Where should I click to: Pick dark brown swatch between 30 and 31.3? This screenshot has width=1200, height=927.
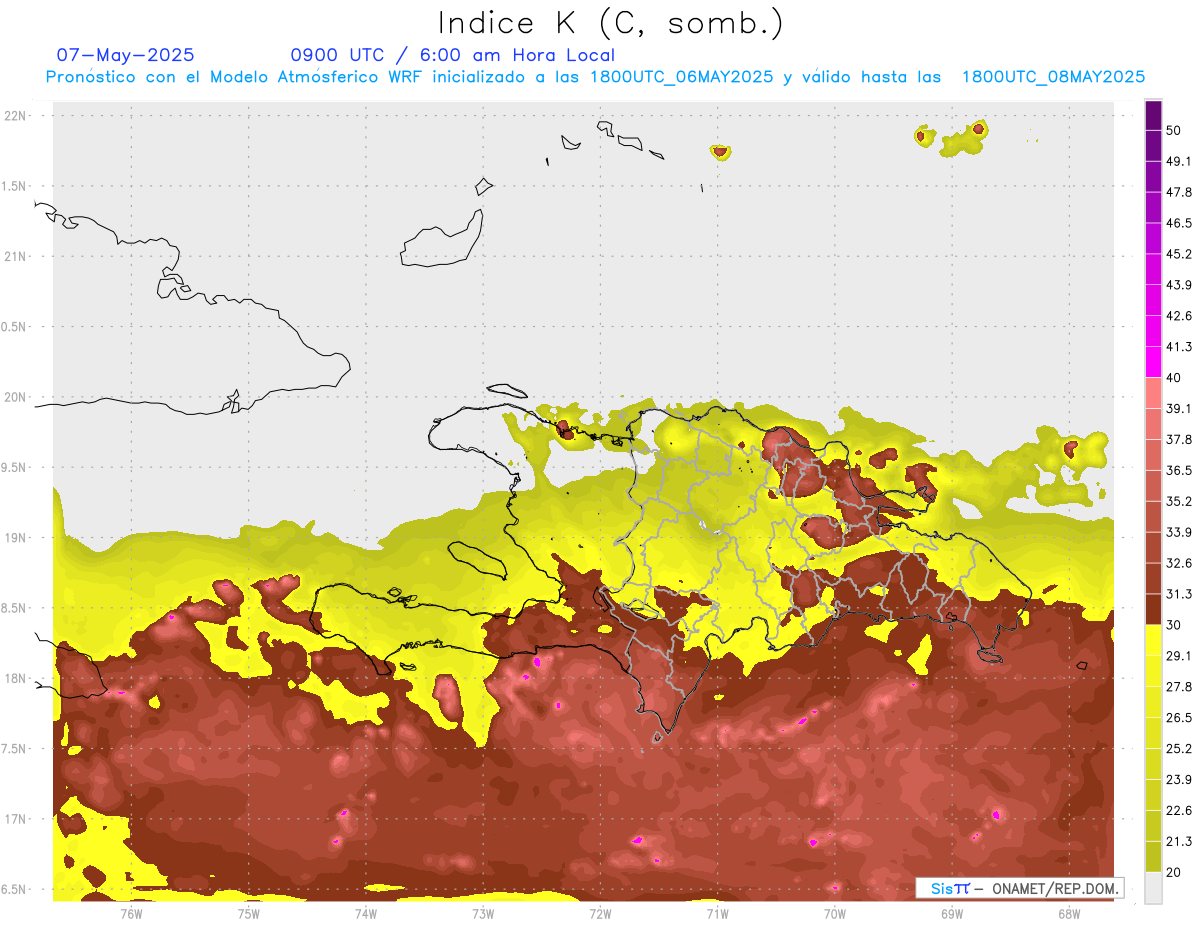coord(1153,609)
